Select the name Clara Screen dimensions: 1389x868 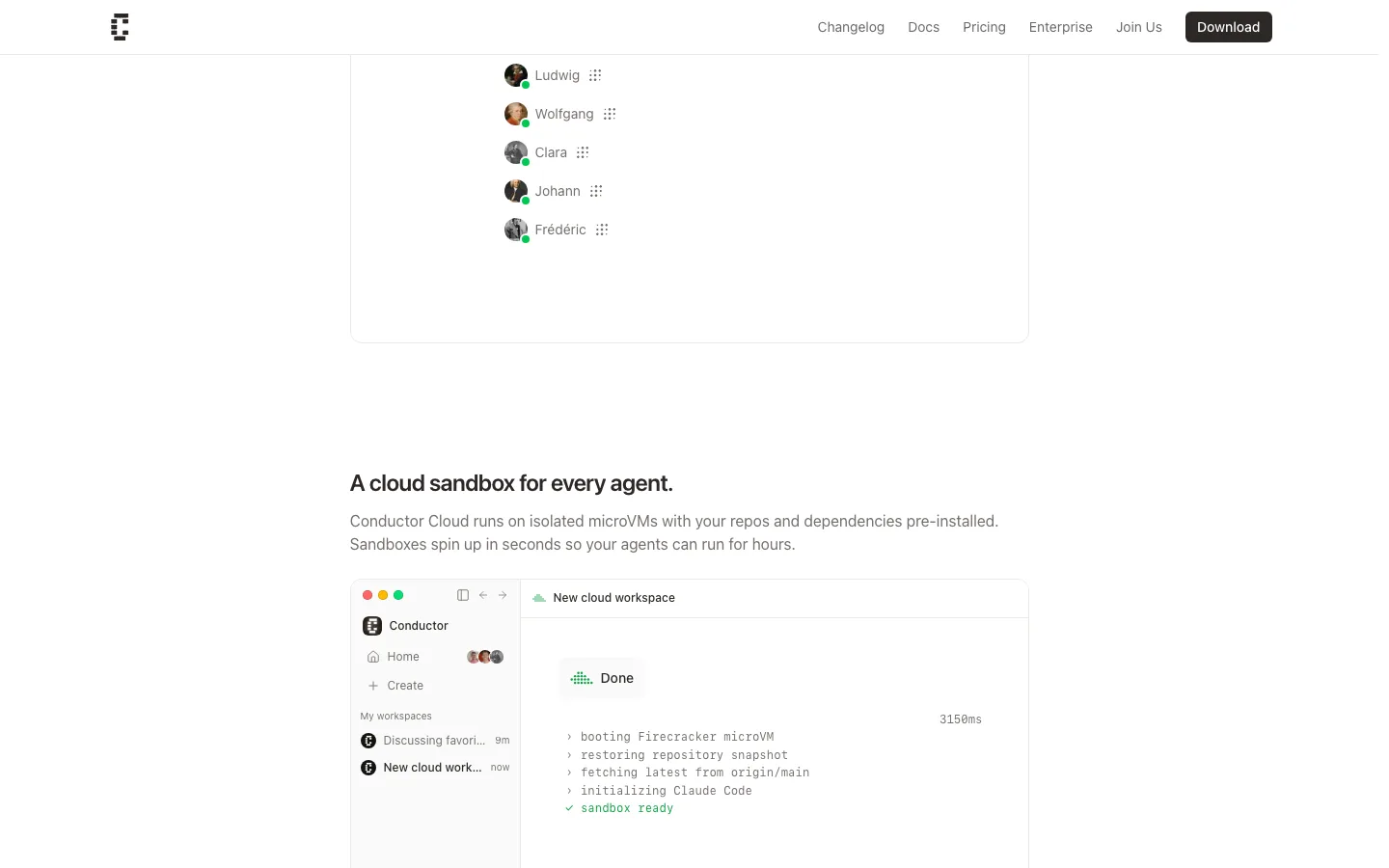tap(551, 152)
